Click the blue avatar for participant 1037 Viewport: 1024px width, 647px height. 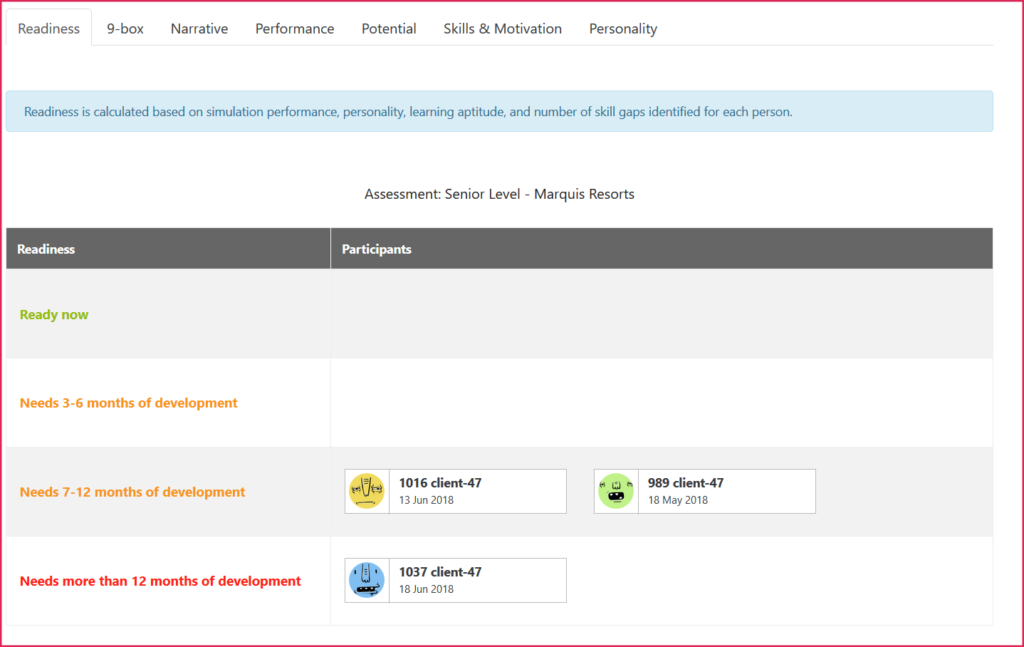click(367, 580)
